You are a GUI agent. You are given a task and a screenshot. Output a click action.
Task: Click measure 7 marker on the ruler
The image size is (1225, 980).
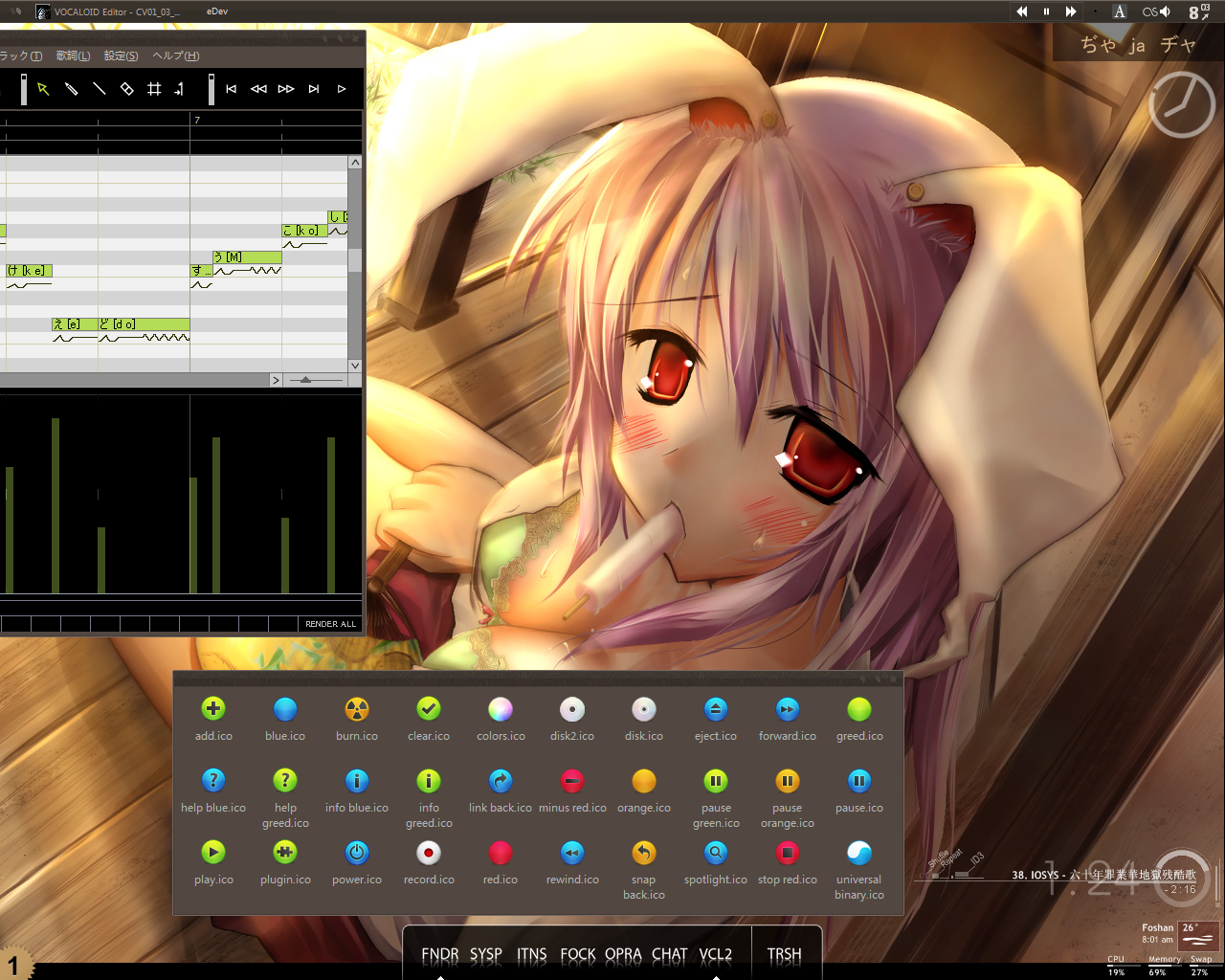[x=197, y=121]
